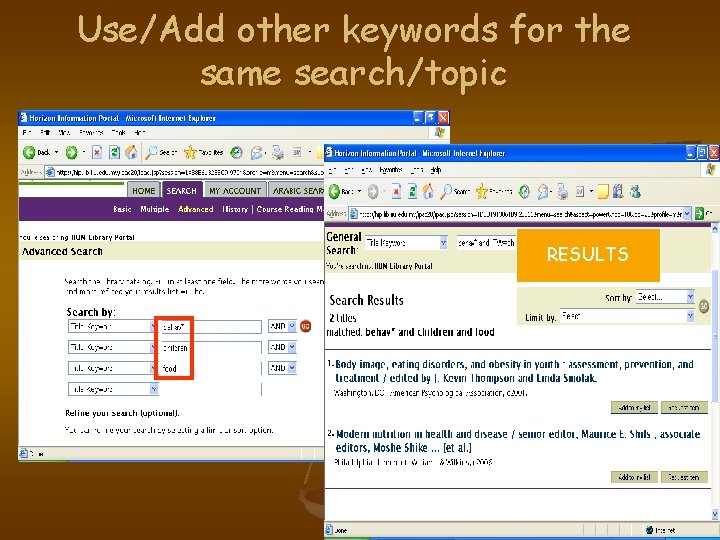Image resolution: width=720 pixels, height=540 pixels.
Task: Click Messenger icon in Results window toolbar
Action: click(636, 191)
